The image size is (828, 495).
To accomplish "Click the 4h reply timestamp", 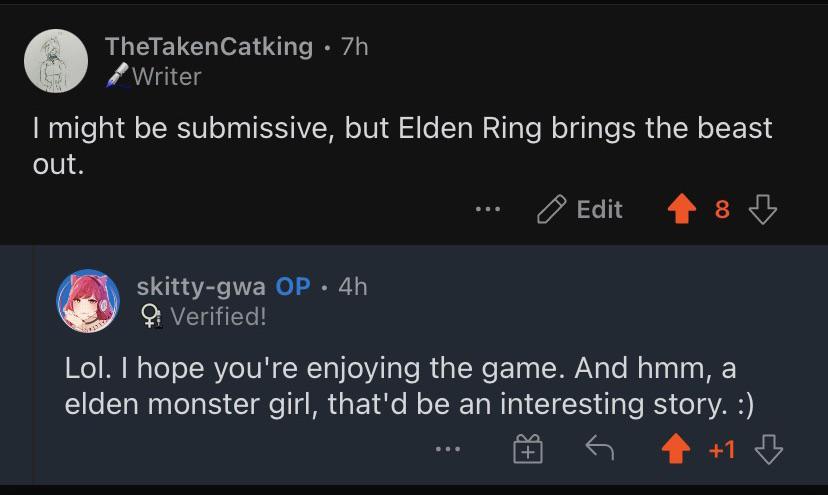I will tap(353, 286).
